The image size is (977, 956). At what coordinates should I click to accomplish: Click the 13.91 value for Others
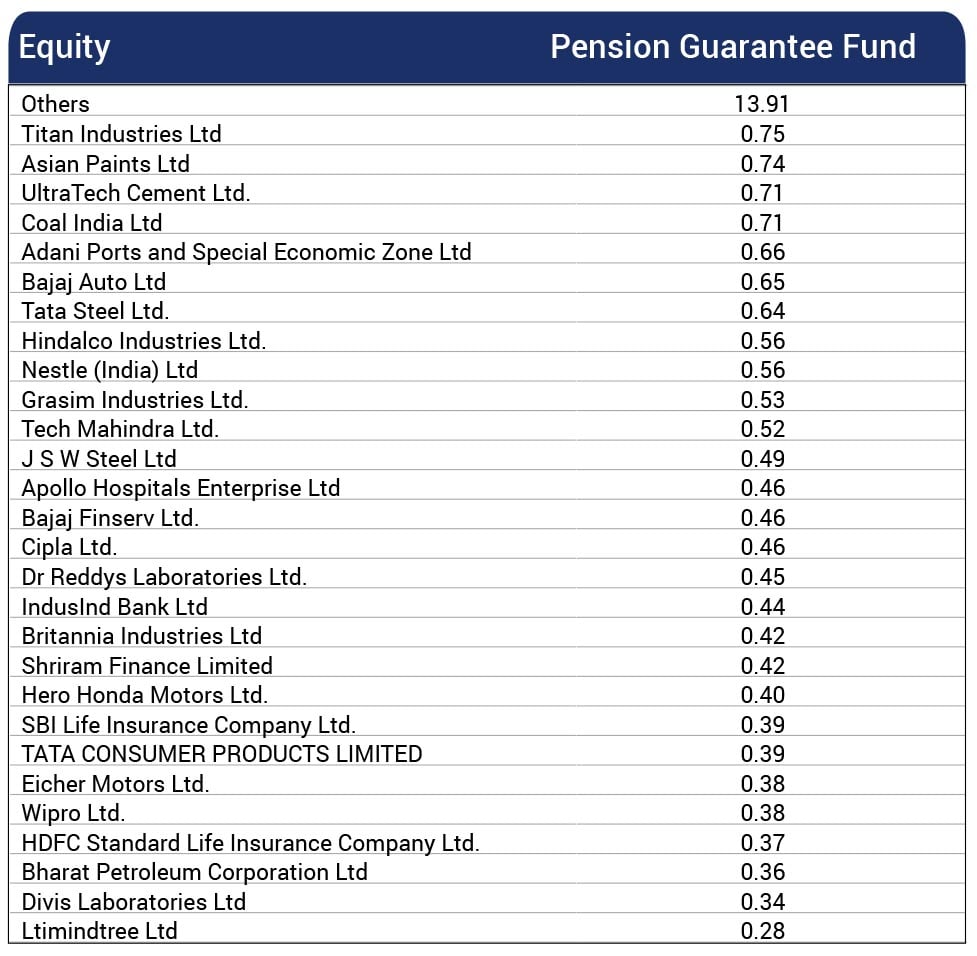[762, 104]
